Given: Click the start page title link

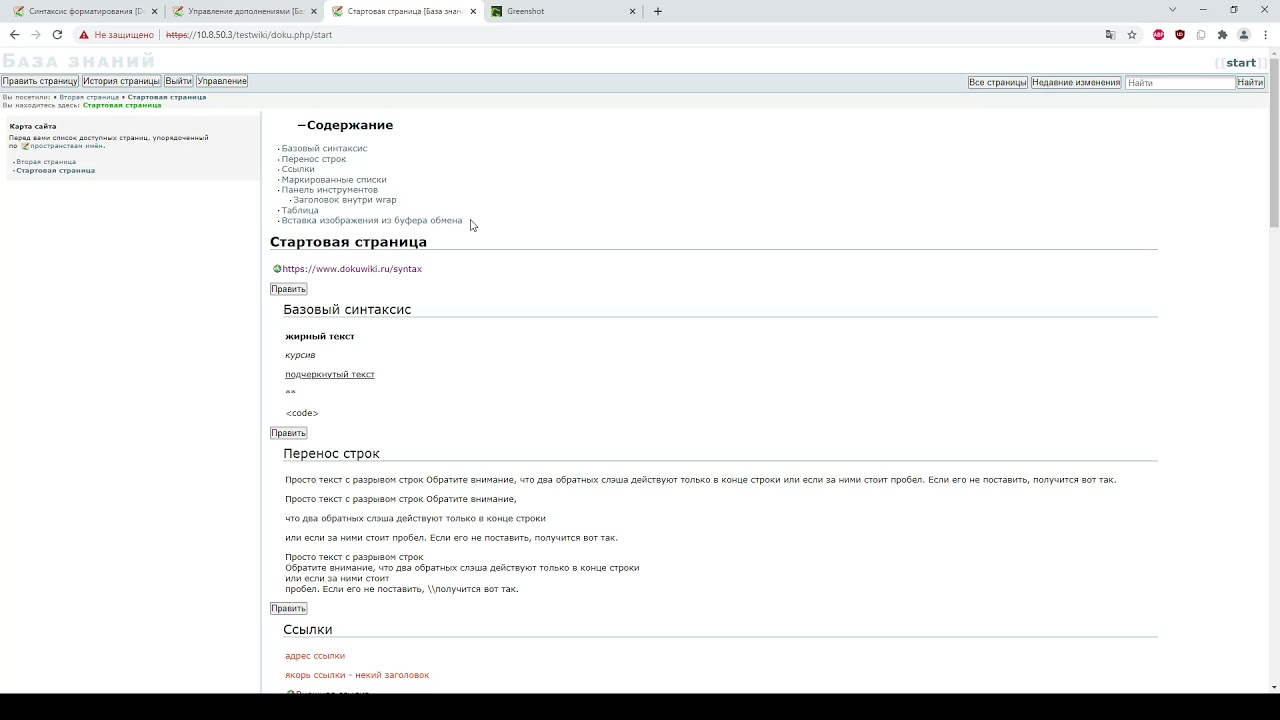Looking at the screenshot, I should pos(1241,63).
